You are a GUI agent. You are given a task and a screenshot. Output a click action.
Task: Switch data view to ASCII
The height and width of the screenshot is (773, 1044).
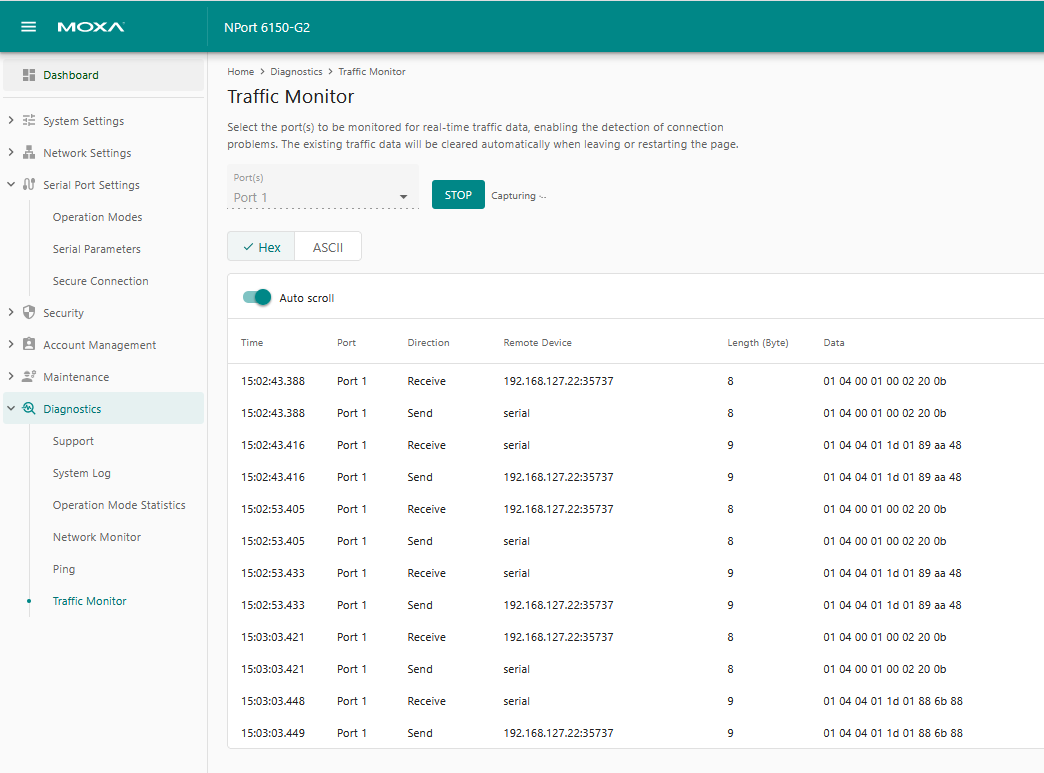pos(328,247)
